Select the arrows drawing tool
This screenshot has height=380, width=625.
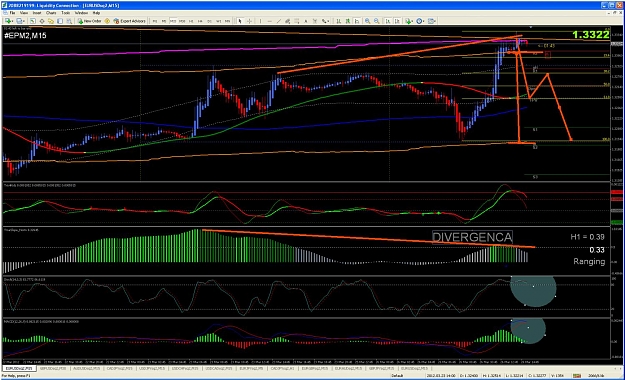324,21
